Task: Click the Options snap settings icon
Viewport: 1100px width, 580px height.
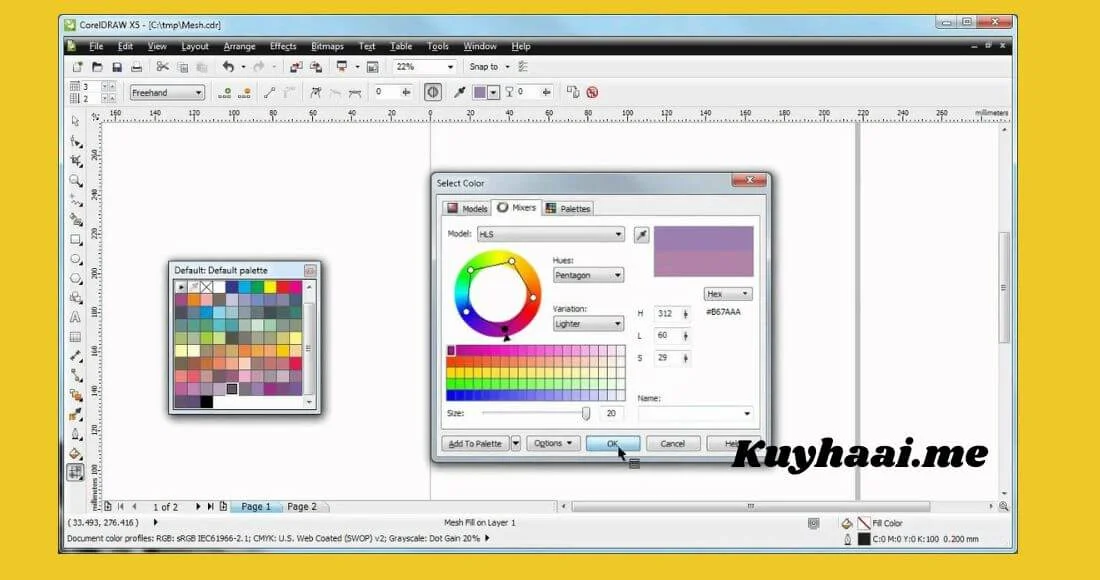Action: pos(523,67)
